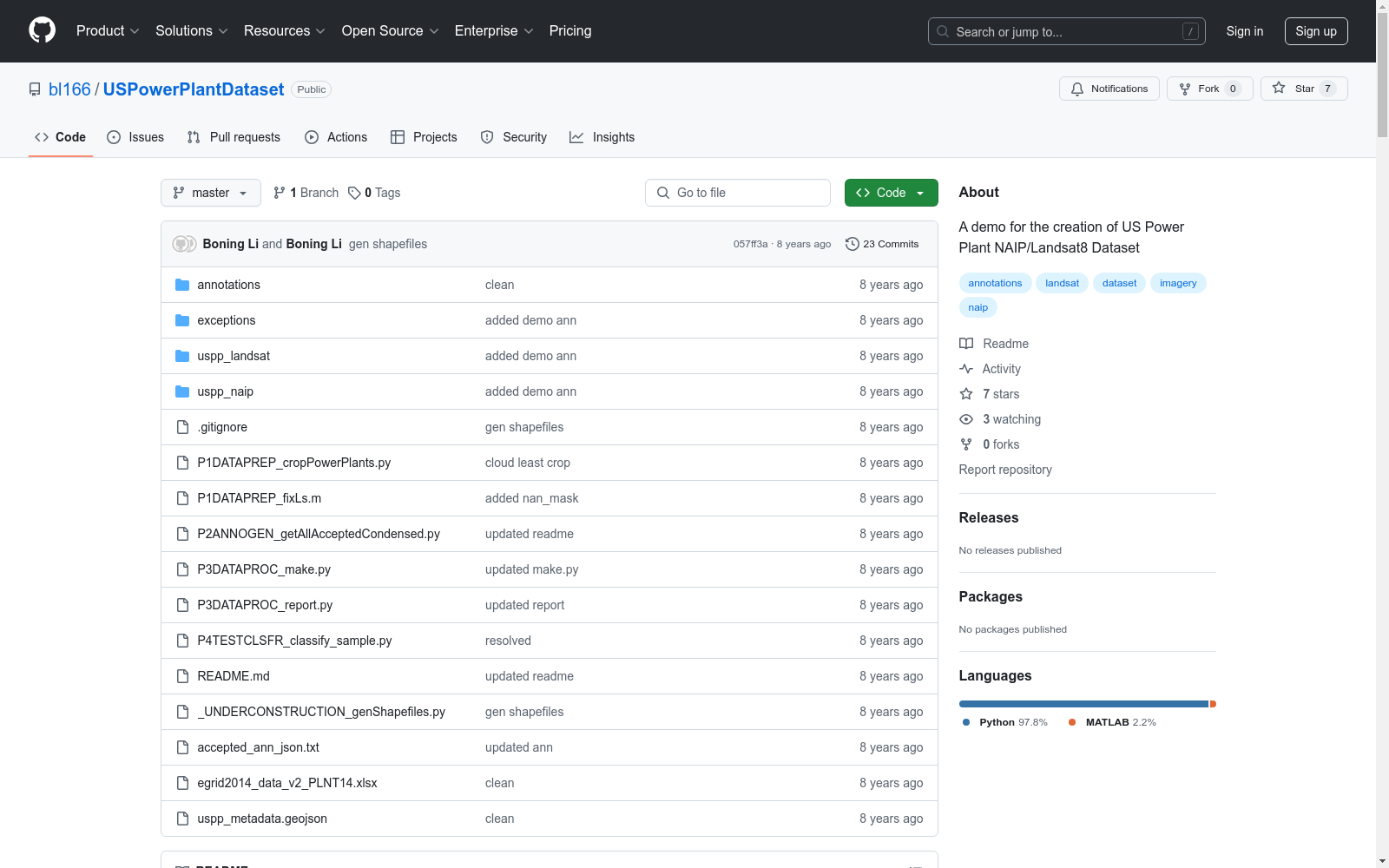This screenshot has width=1389, height=868.
Task: Open the 'cloud least crop' commit message
Action: click(528, 463)
